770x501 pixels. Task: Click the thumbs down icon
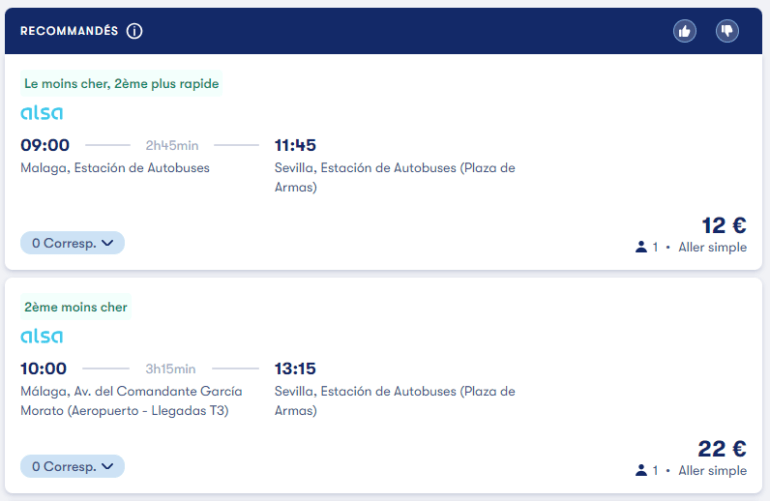[x=727, y=31]
